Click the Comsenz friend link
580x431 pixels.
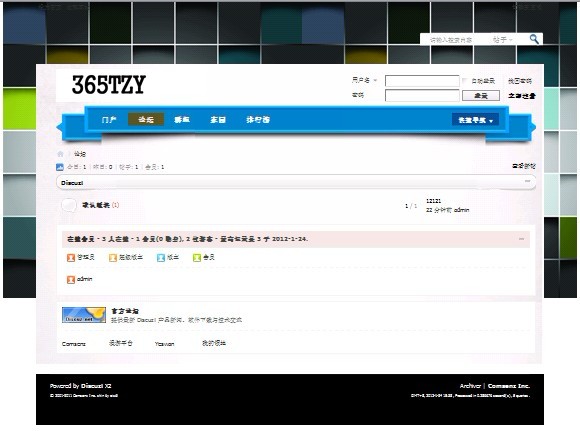tap(74, 344)
